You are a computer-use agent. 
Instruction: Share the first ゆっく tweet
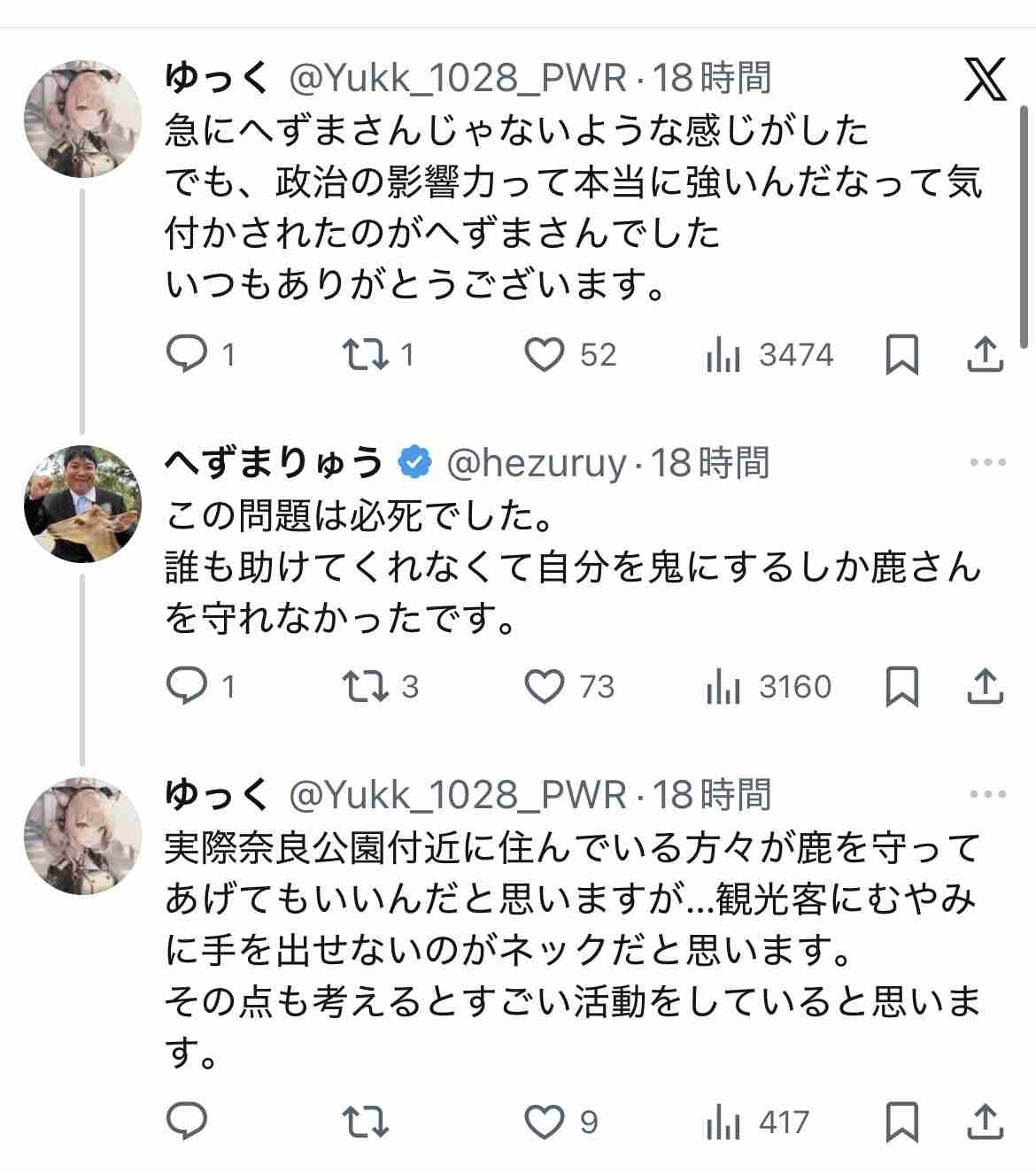click(985, 355)
